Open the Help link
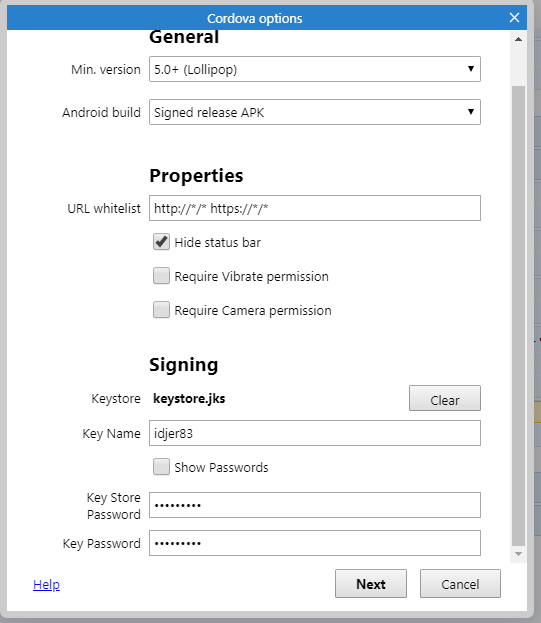 (x=46, y=584)
